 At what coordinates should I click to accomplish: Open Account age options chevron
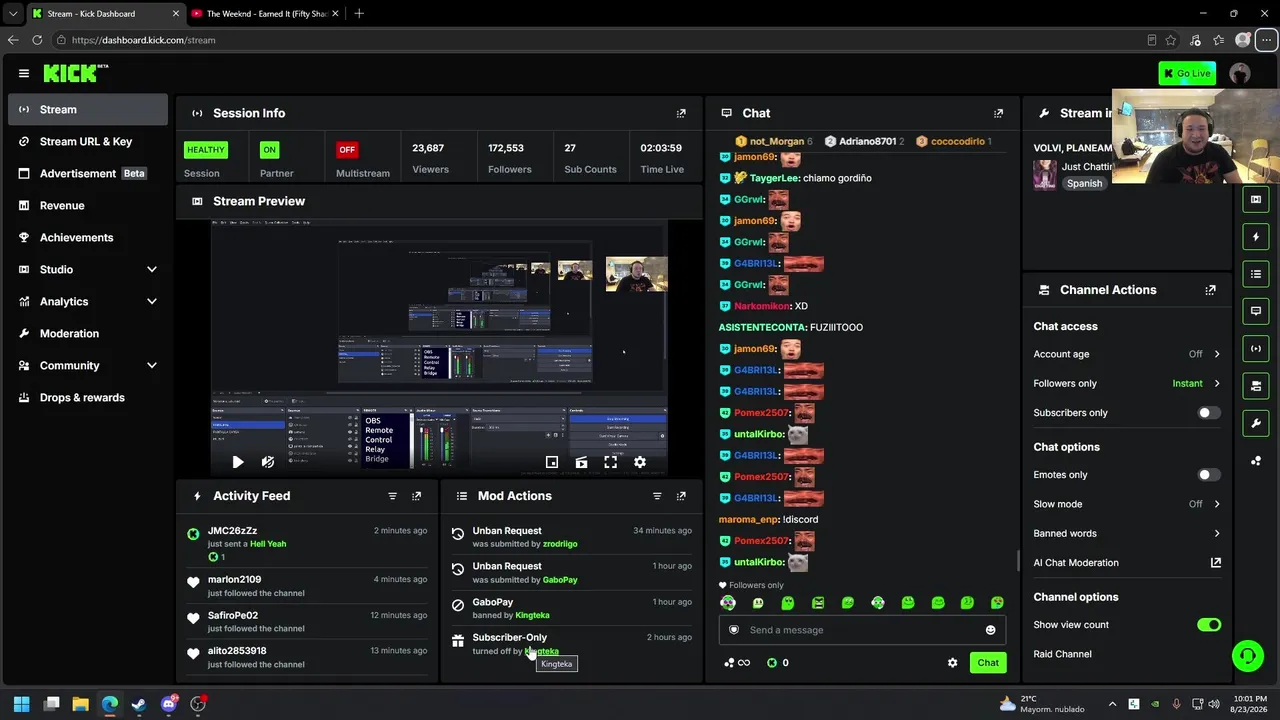point(1217,354)
